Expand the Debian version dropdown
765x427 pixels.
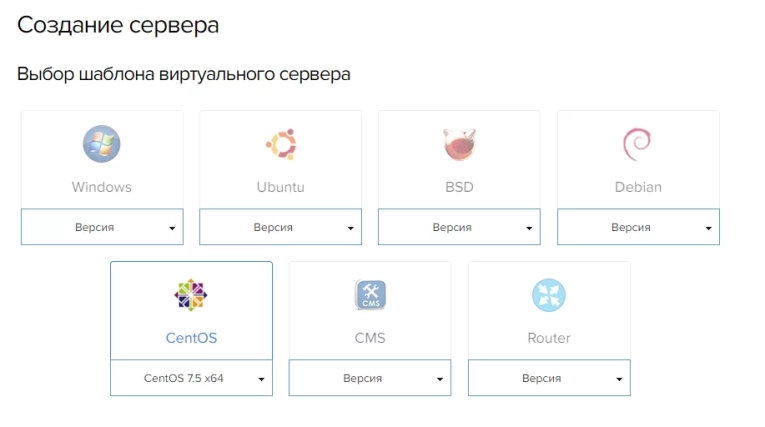pyautogui.click(x=638, y=227)
